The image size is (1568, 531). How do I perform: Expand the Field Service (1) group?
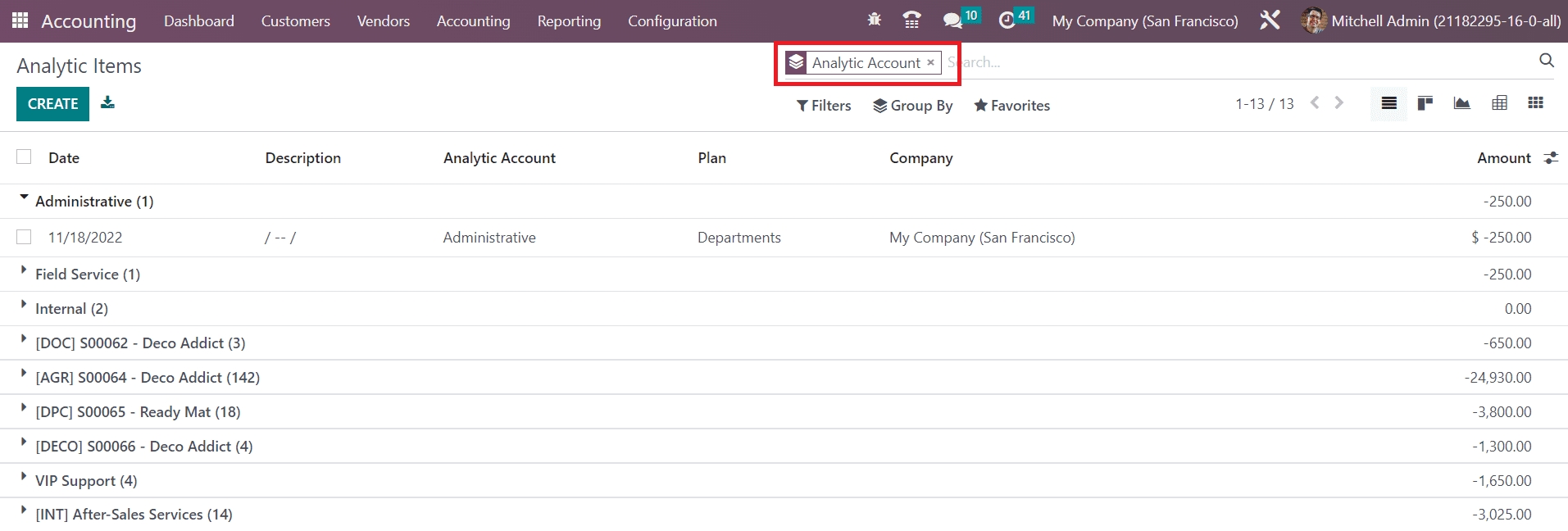click(87, 274)
